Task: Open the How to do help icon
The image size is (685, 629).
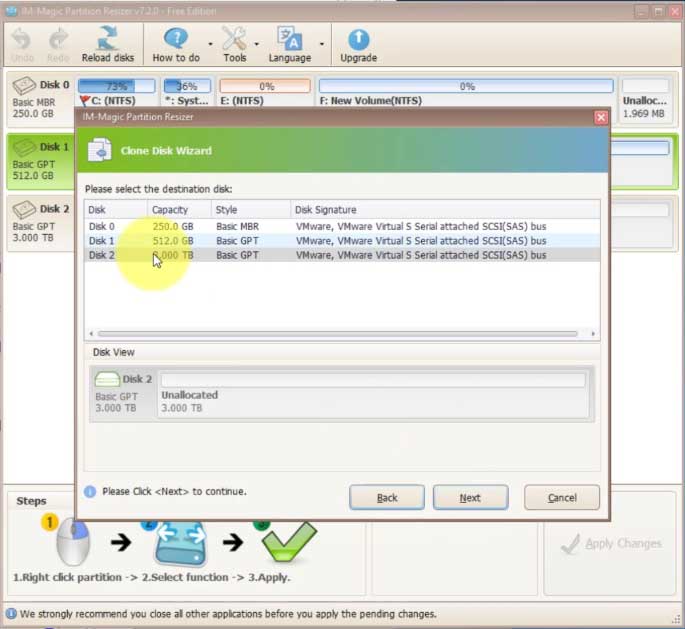Action: coord(176,38)
